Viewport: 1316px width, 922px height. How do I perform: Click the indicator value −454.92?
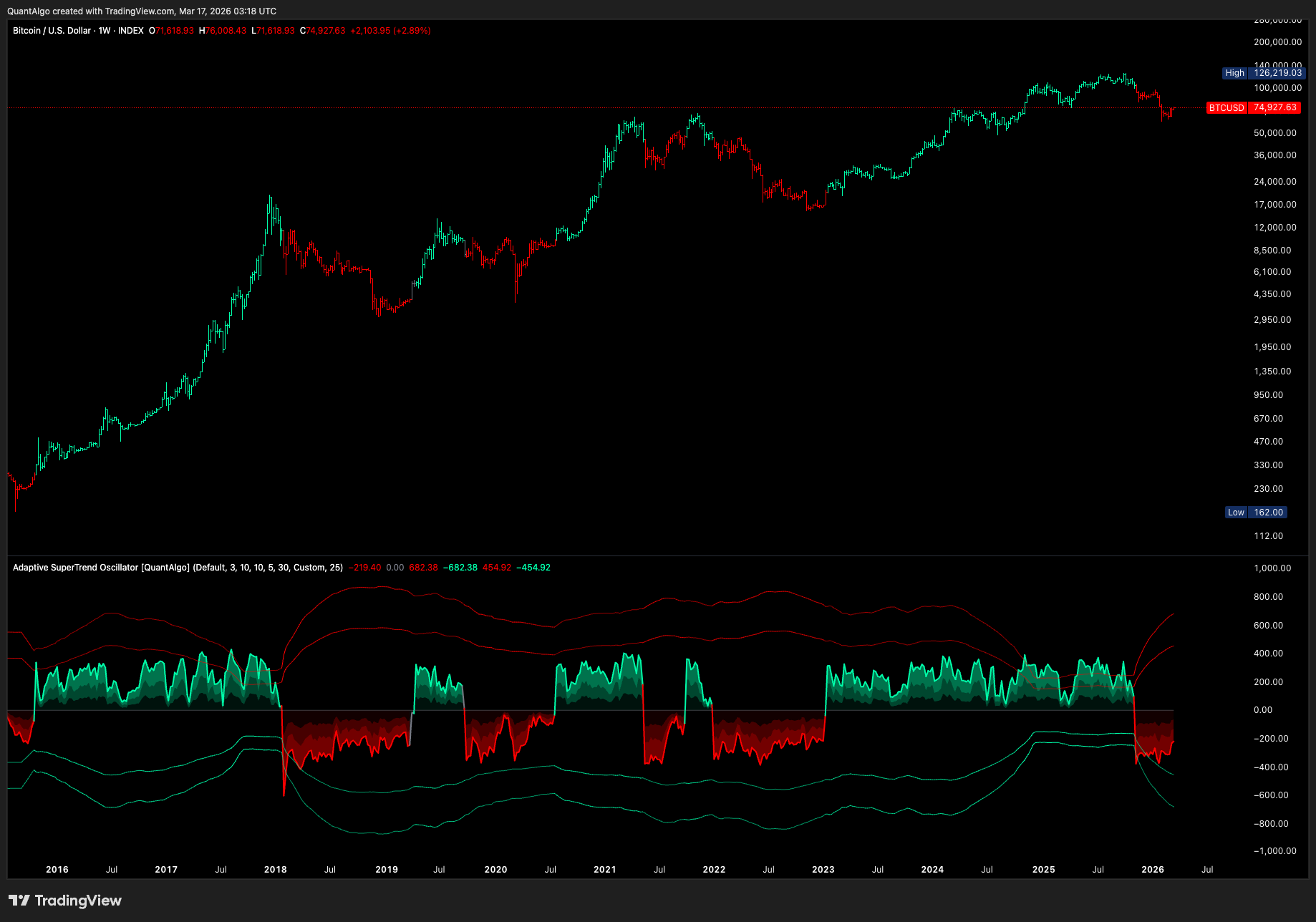(533, 568)
